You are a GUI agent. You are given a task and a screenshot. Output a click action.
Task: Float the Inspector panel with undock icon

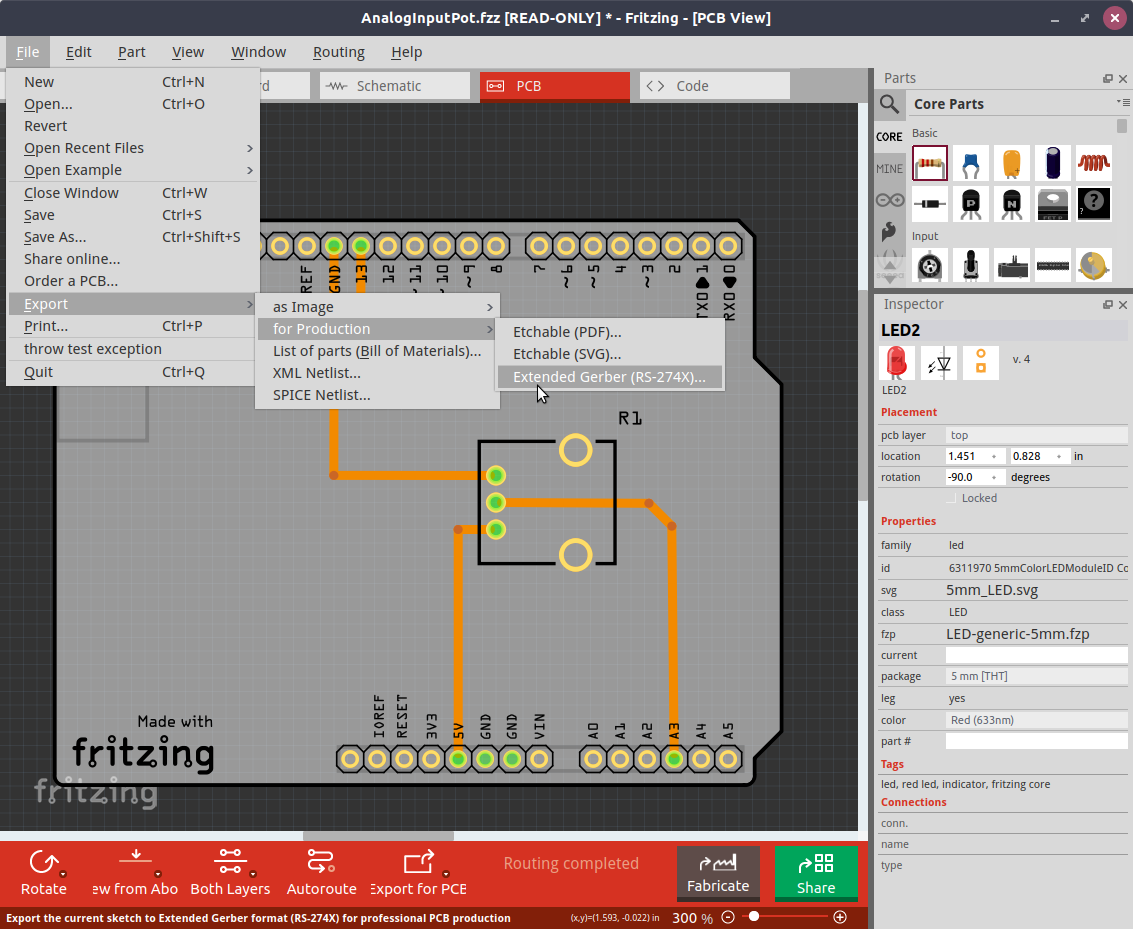1108,305
